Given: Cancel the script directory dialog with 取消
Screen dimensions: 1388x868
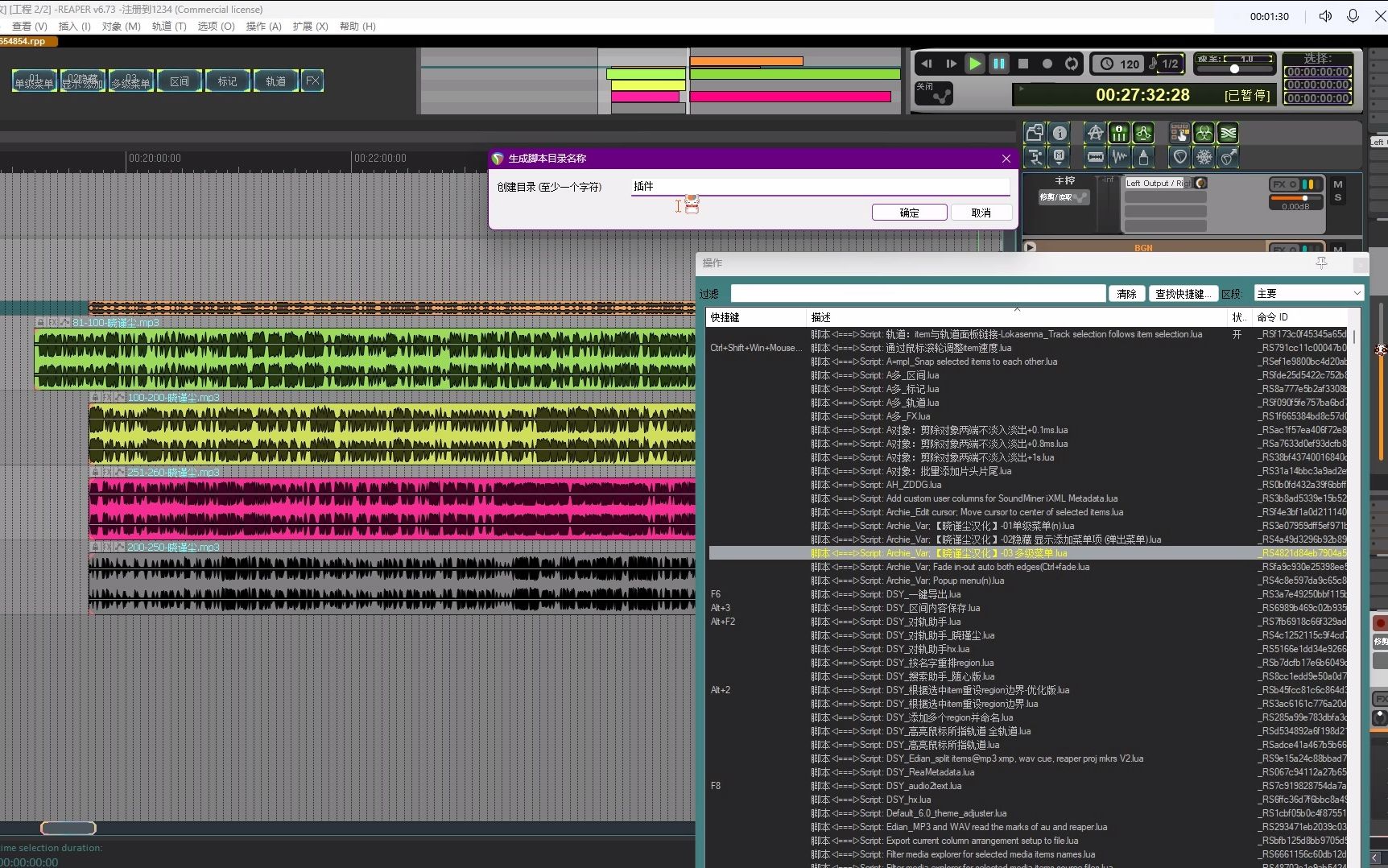Looking at the screenshot, I should [981, 213].
